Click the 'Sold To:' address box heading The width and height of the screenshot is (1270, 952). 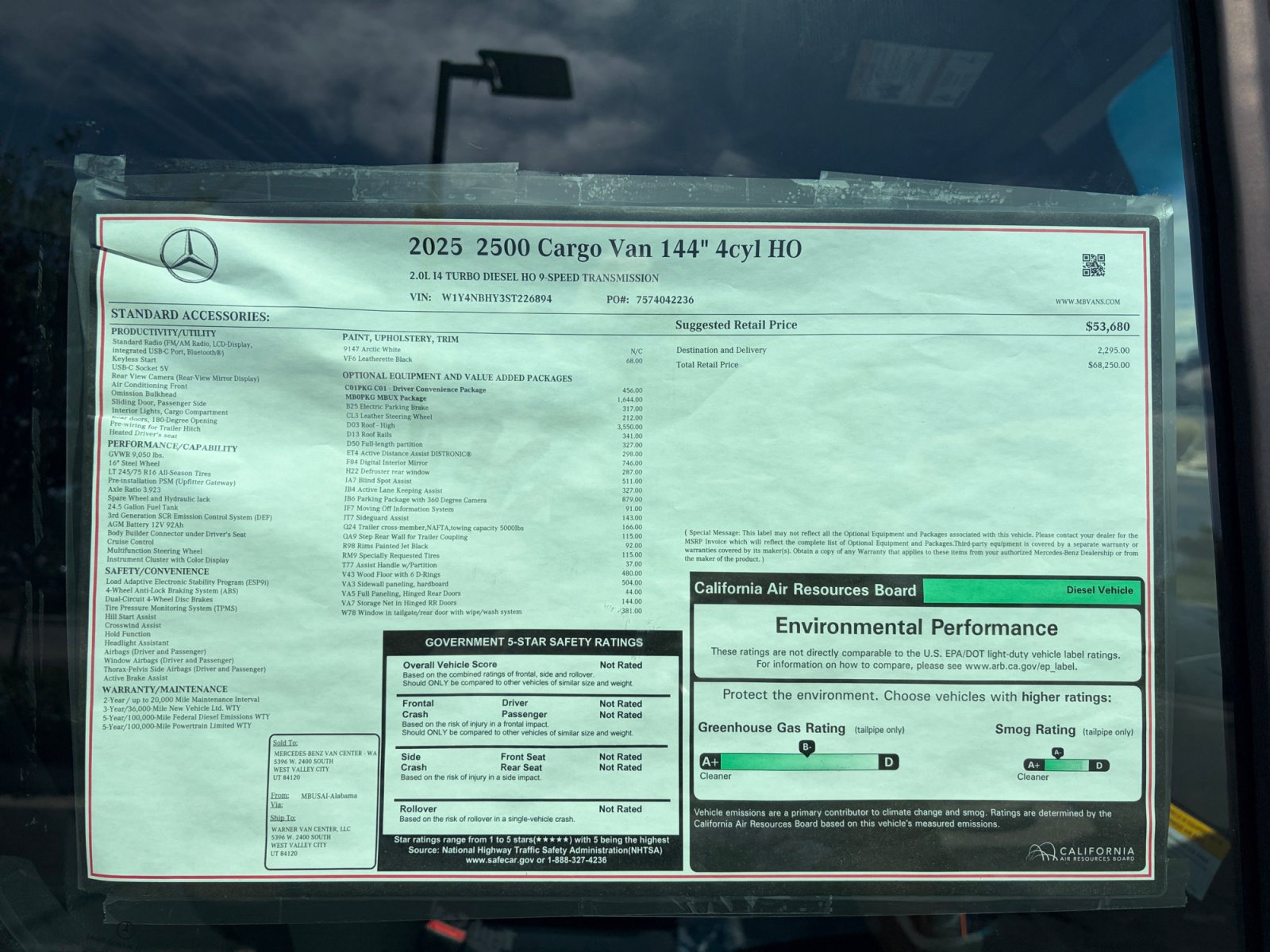click(285, 743)
